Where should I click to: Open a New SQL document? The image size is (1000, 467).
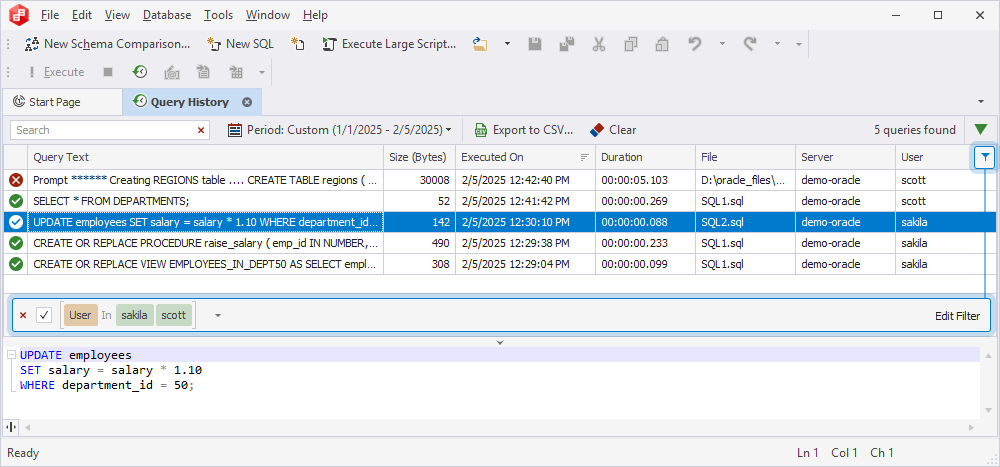click(240, 44)
